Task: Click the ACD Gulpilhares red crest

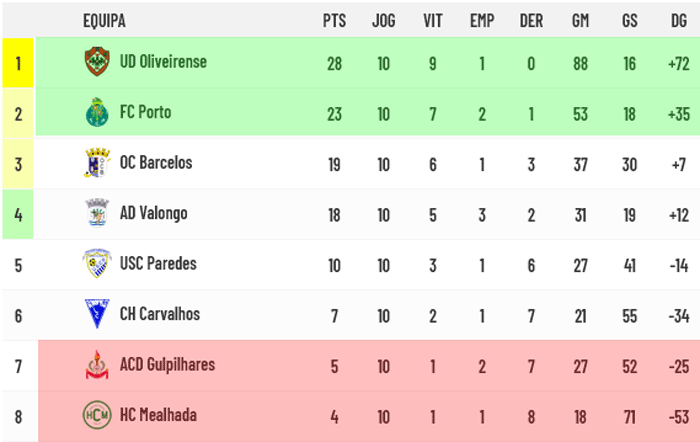Action: (x=97, y=364)
